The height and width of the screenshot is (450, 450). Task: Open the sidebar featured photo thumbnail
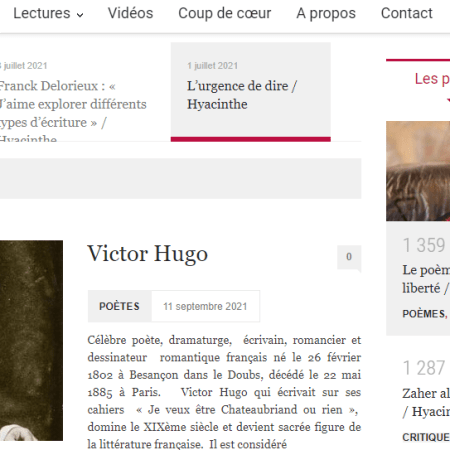point(418,171)
